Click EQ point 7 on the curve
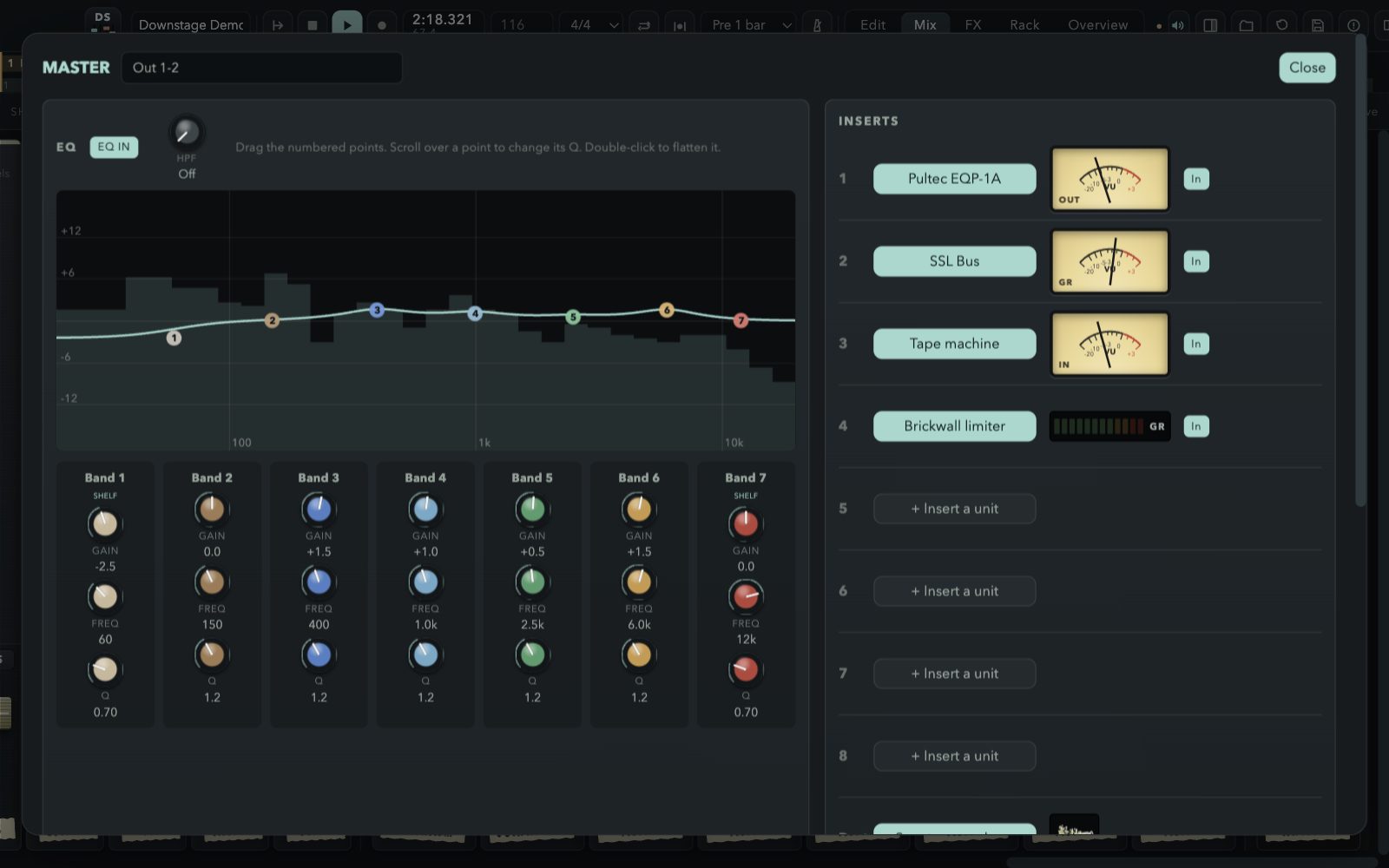The image size is (1389, 868). pos(741,320)
